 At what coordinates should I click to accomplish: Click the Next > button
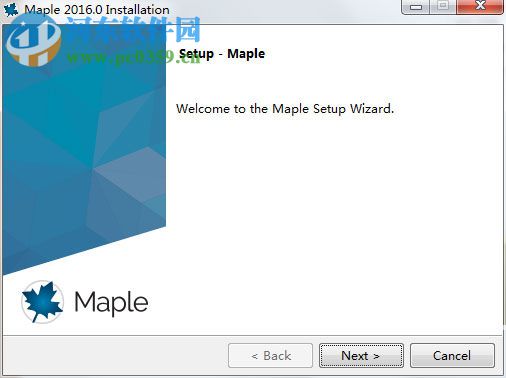tap(361, 356)
